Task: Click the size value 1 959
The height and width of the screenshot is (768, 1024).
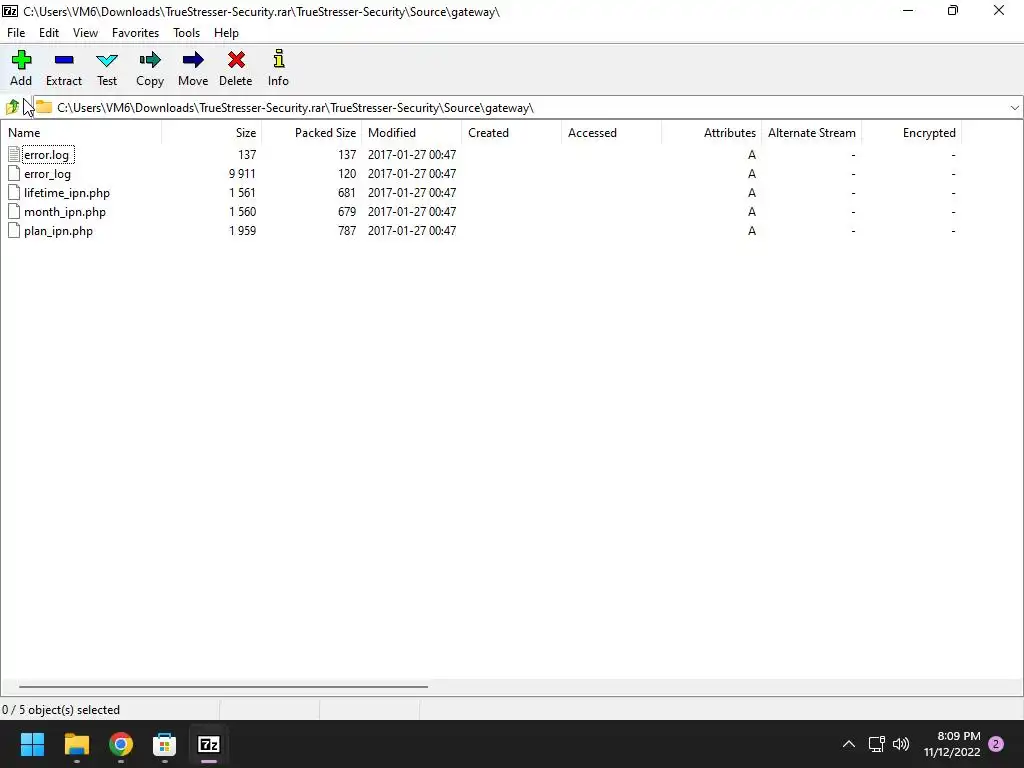Action: (242, 231)
